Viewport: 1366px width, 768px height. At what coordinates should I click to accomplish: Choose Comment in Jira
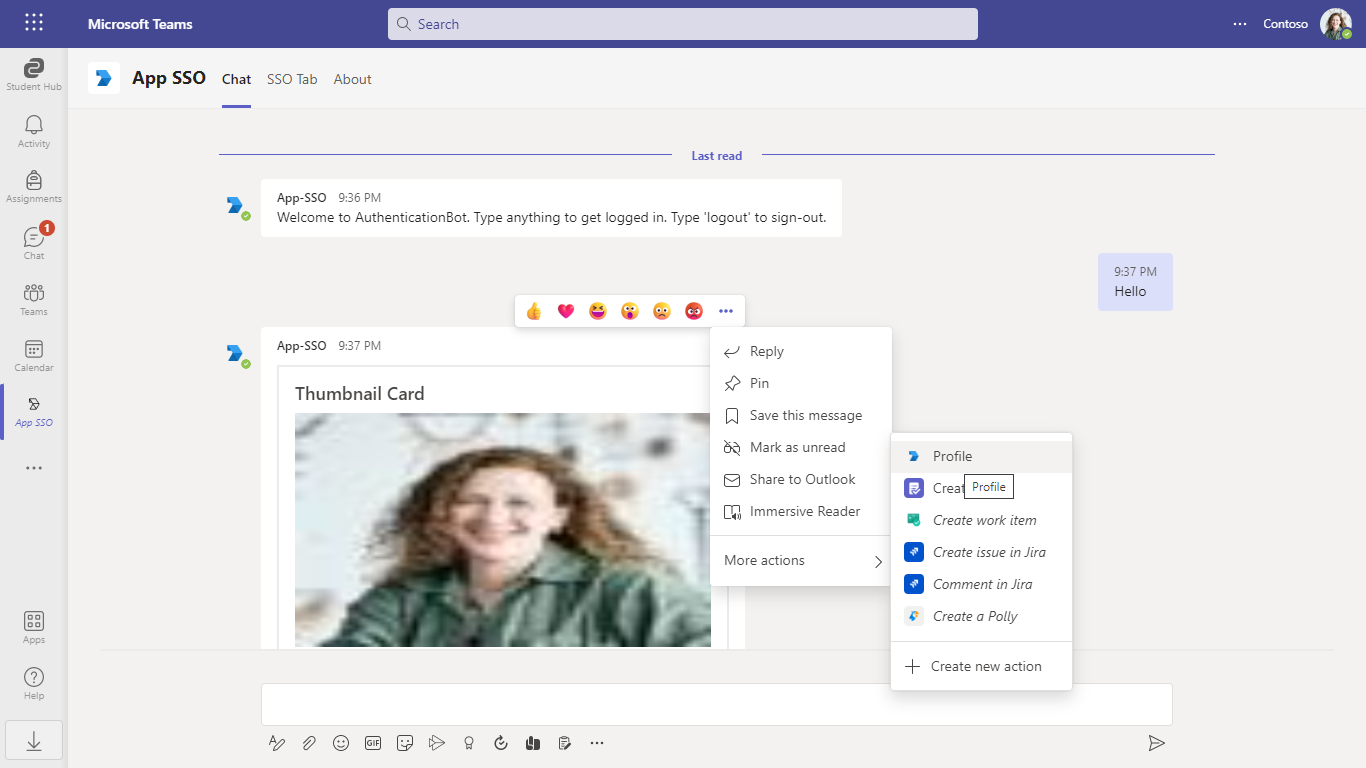click(982, 584)
